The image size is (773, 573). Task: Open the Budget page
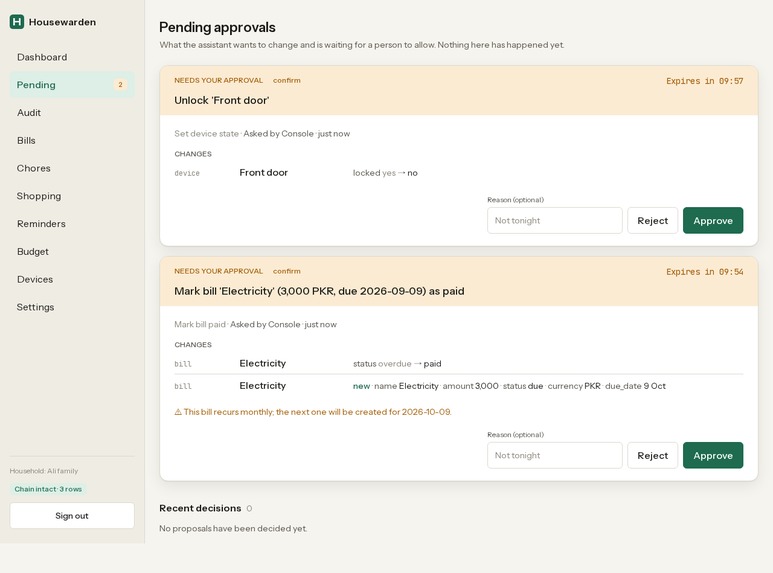pos(72,251)
